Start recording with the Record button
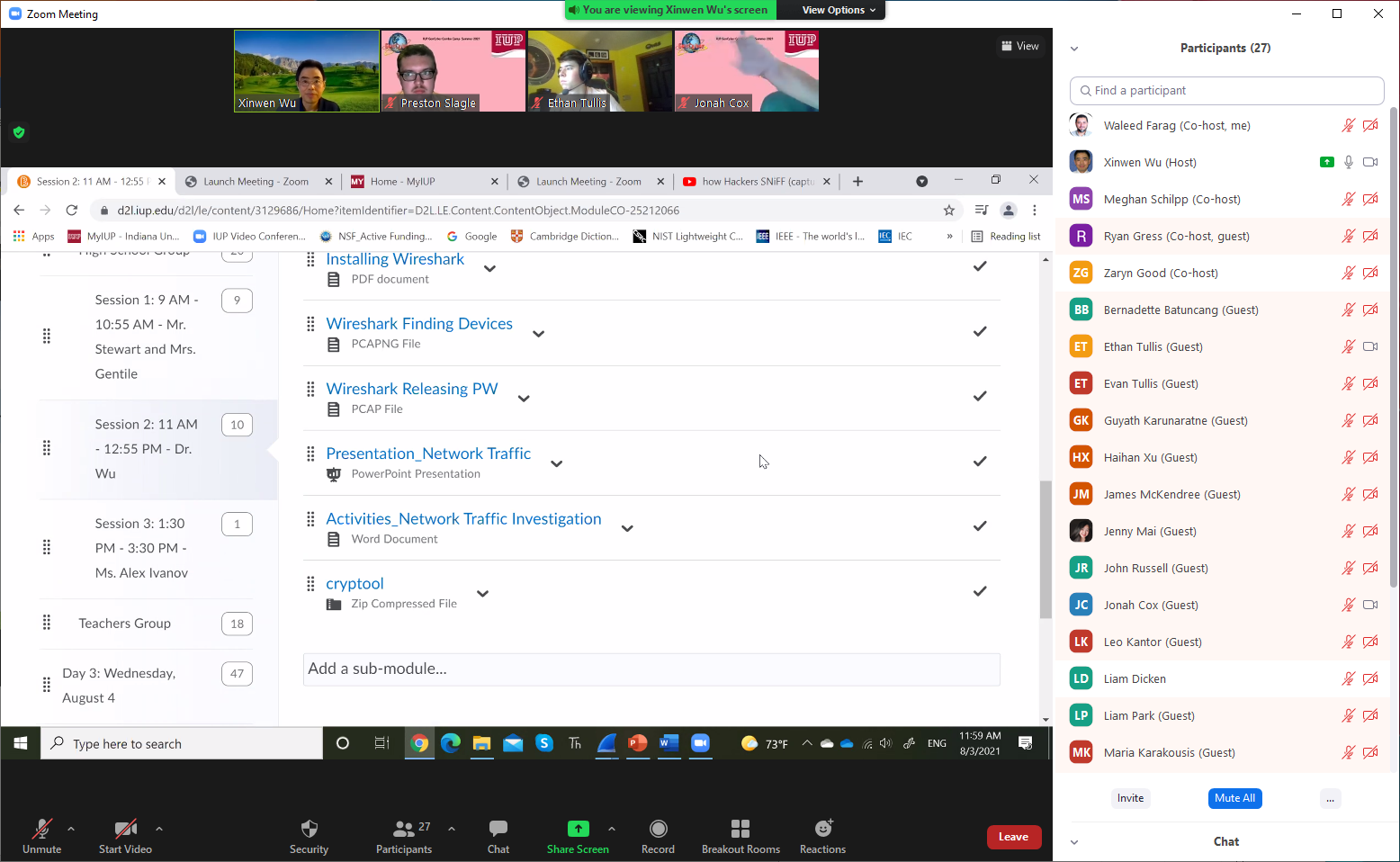1400x862 pixels. pos(658,829)
